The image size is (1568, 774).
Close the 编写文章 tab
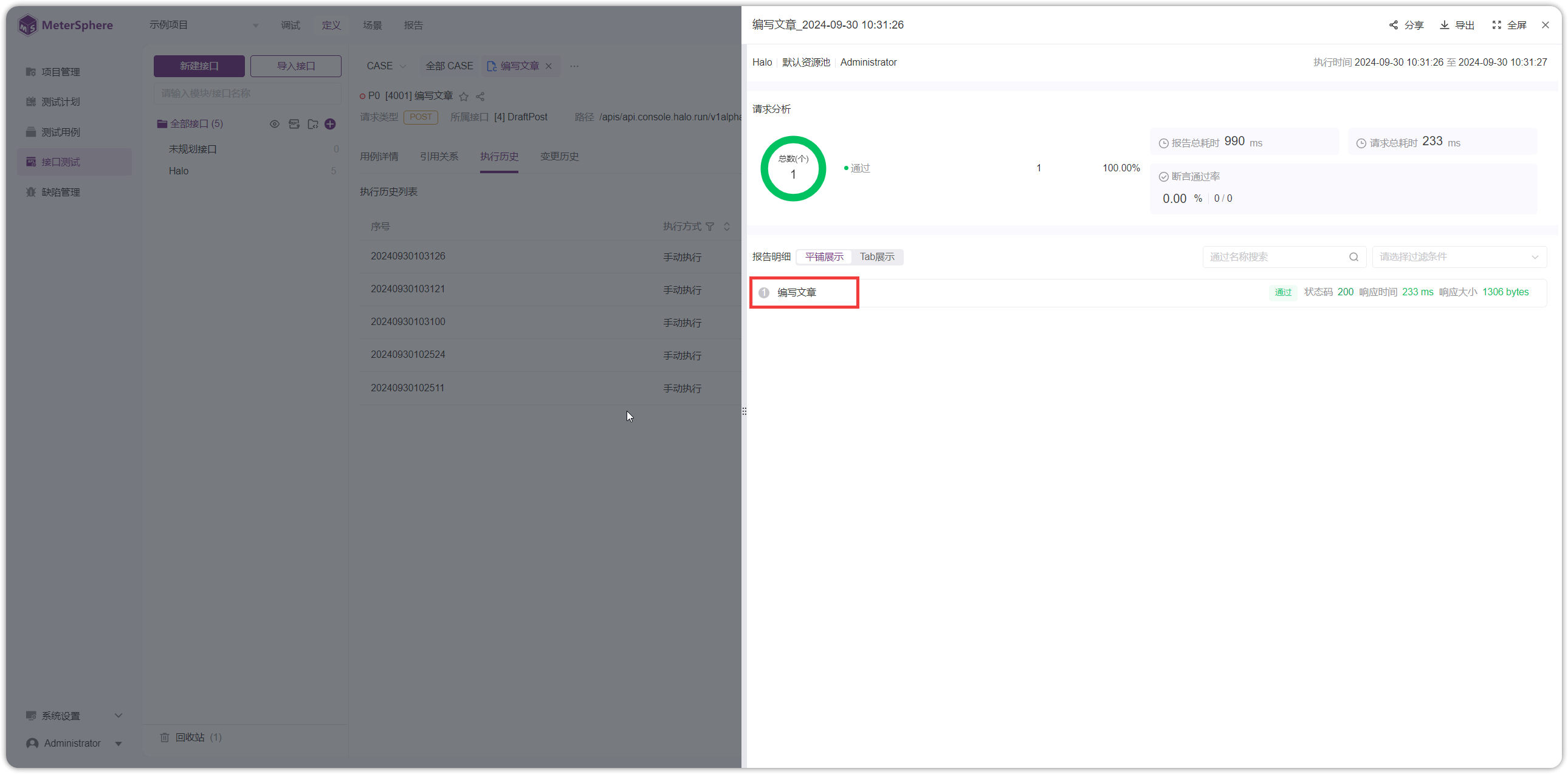pyautogui.click(x=548, y=66)
